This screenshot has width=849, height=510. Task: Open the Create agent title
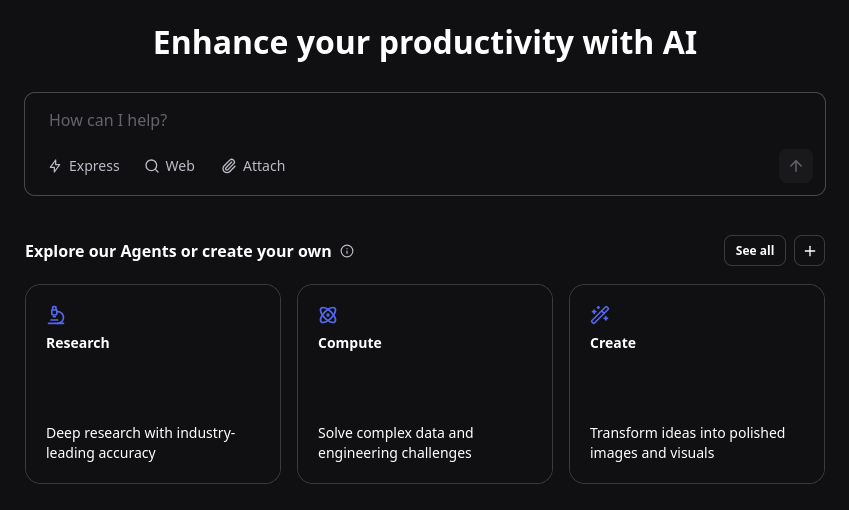613,343
